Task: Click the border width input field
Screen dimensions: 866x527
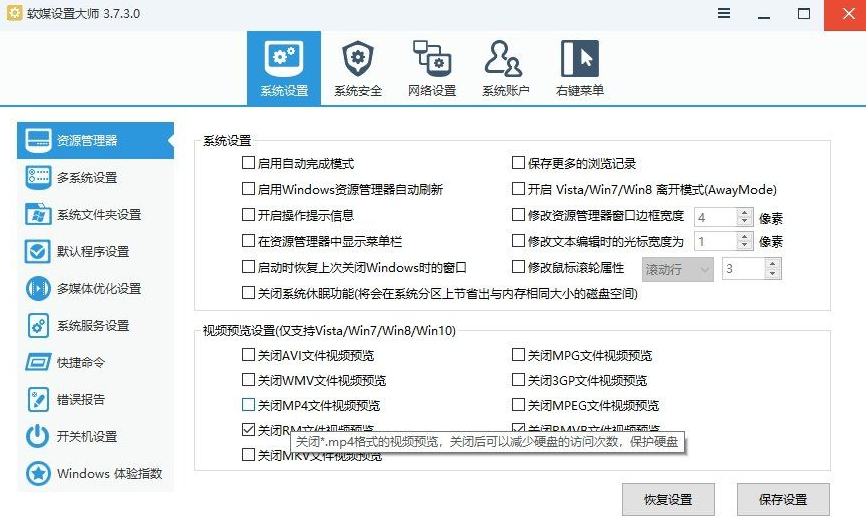Action: [x=716, y=217]
